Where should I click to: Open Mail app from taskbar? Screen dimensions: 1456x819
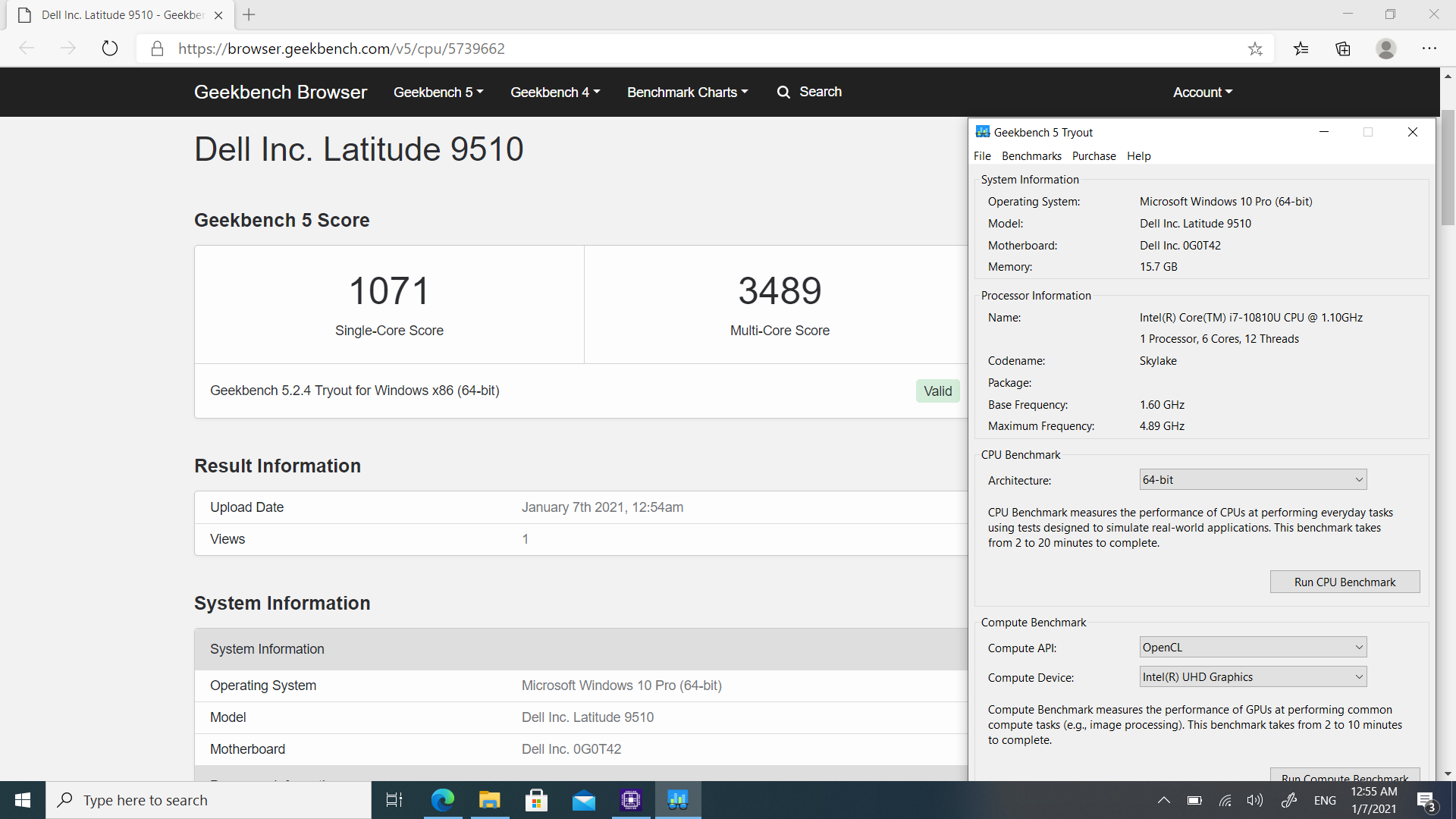click(583, 800)
